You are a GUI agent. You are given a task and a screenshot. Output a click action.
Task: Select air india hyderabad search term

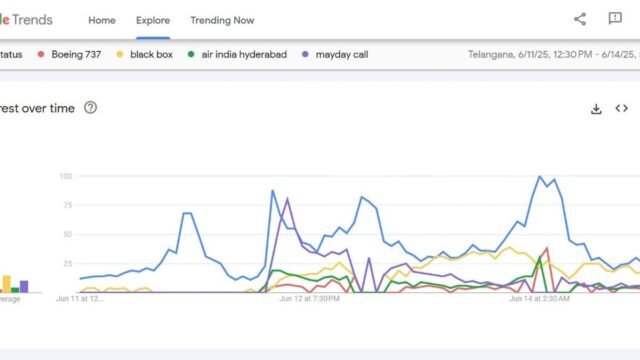coord(244,55)
